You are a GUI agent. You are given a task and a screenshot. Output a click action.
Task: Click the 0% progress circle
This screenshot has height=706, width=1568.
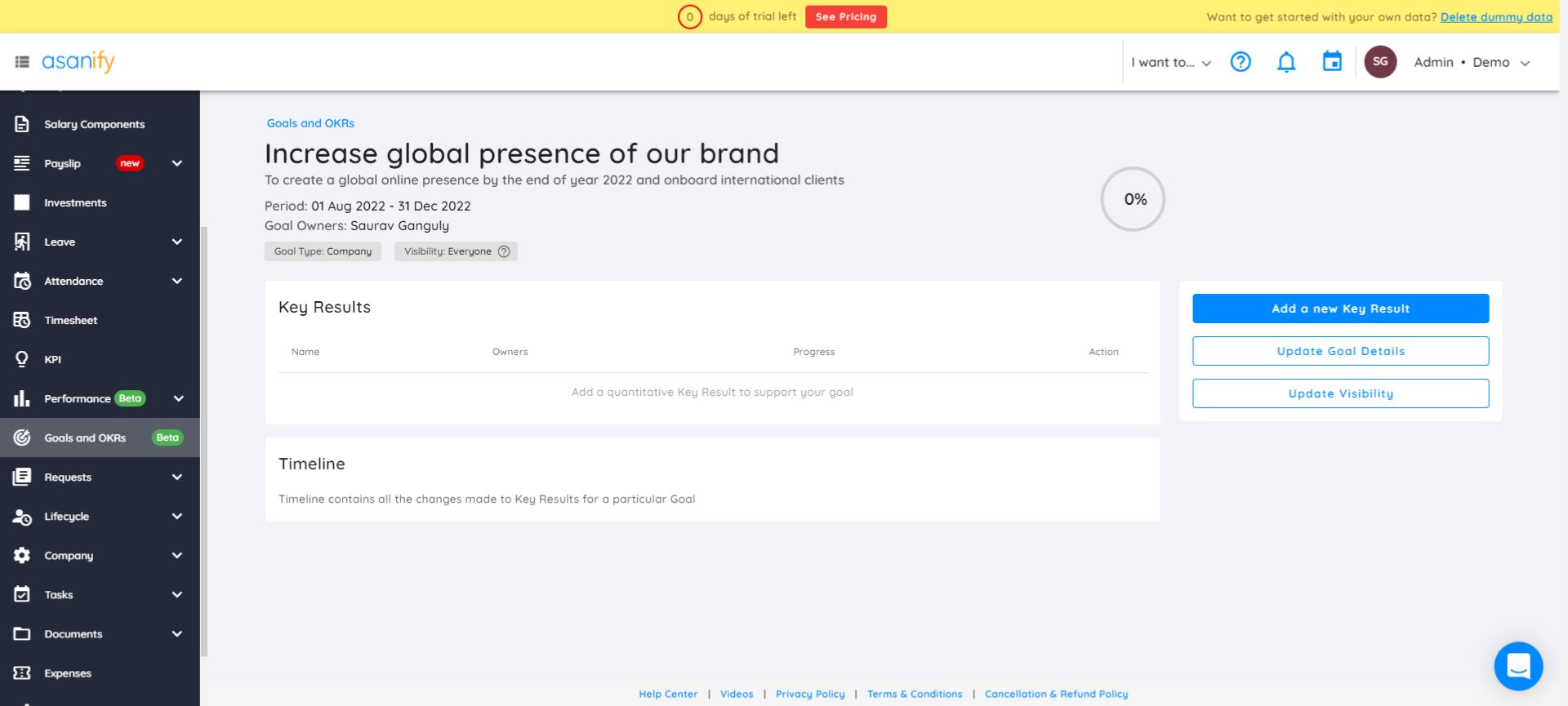pyautogui.click(x=1132, y=199)
